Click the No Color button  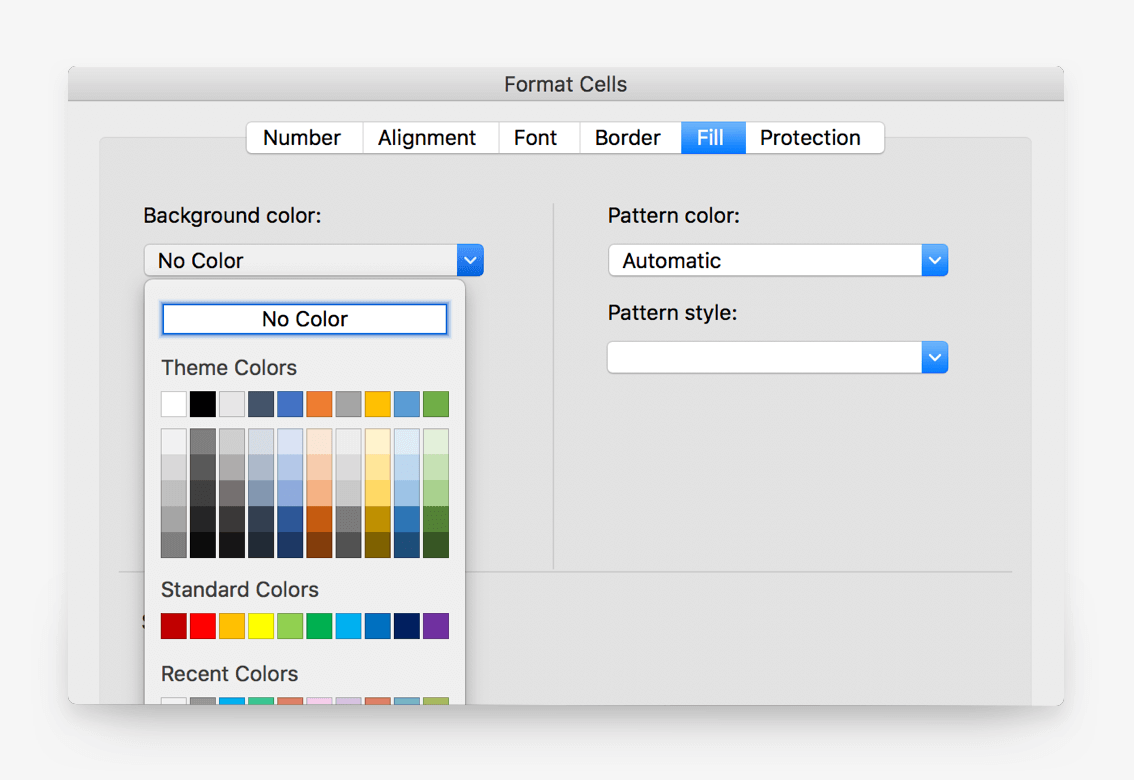304,319
